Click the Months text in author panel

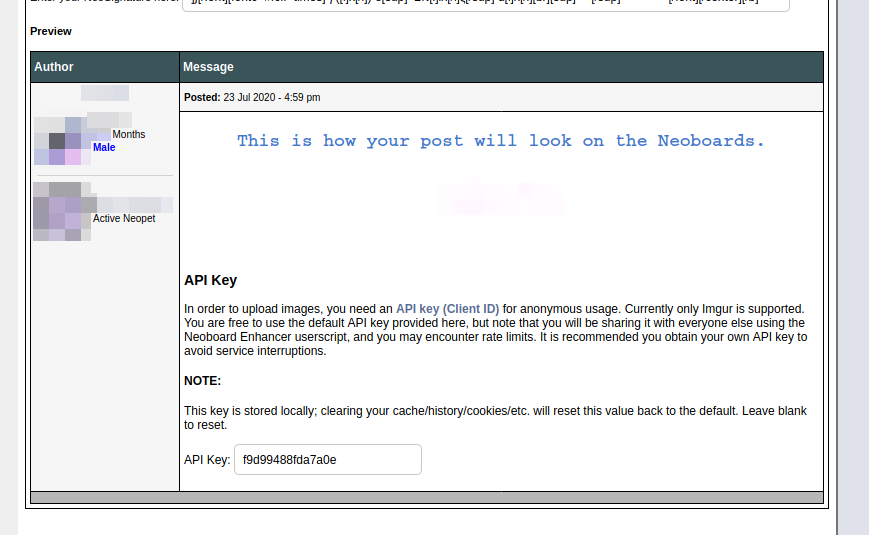point(129,135)
